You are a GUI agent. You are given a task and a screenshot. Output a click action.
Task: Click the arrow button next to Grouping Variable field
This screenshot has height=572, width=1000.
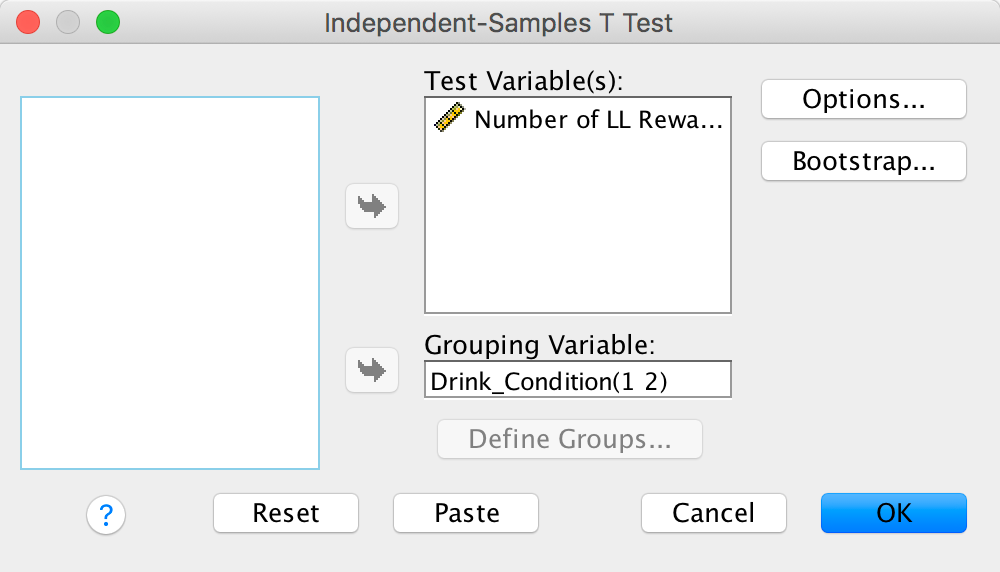pos(372,371)
